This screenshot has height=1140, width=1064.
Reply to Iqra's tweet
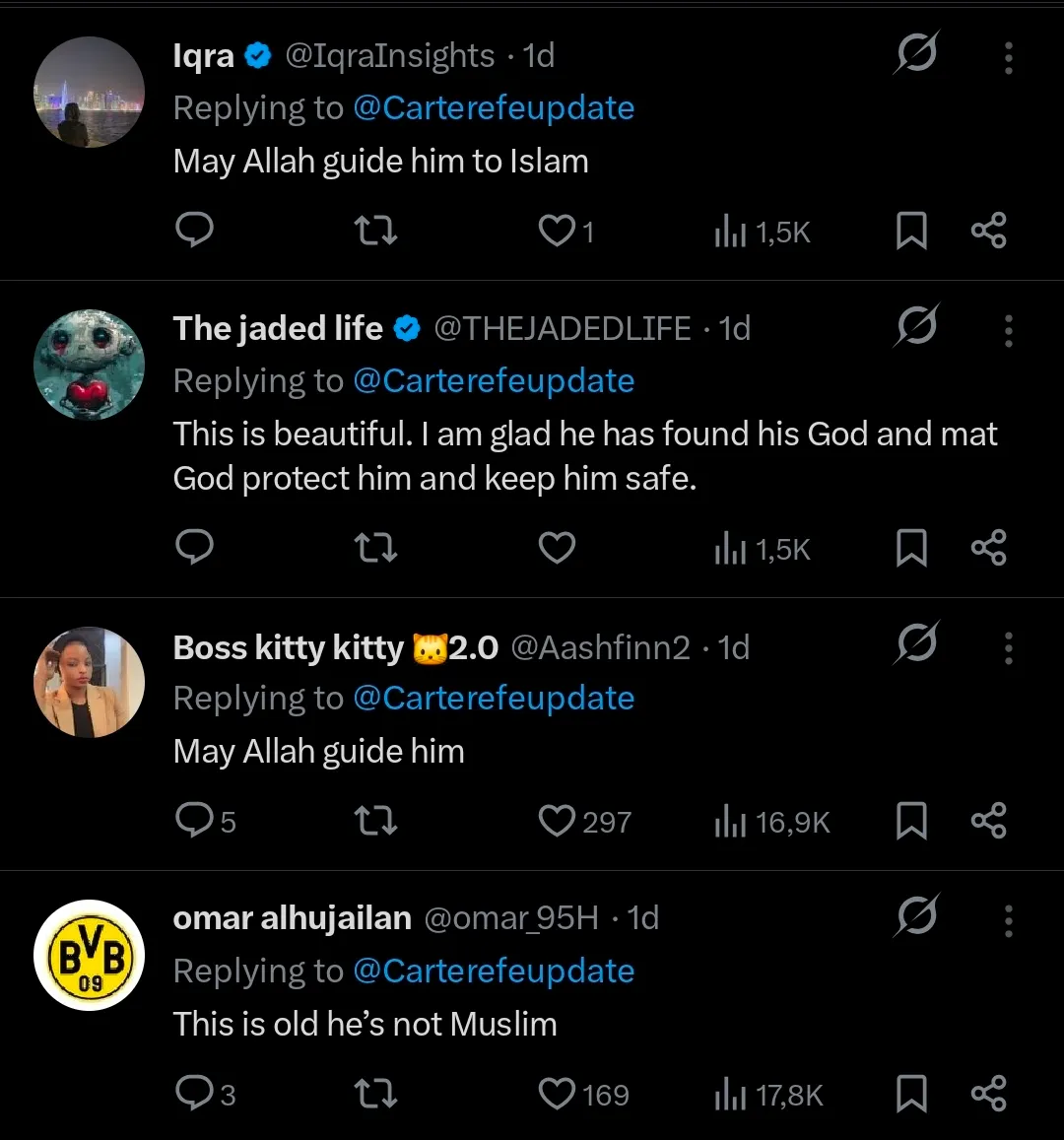(x=194, y=231)
